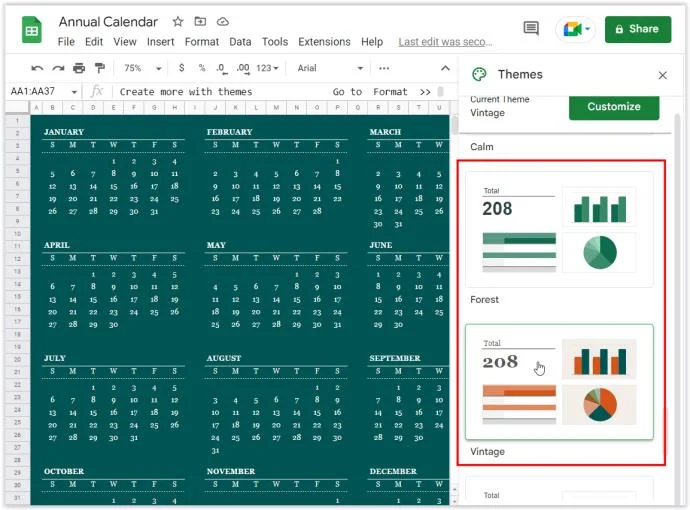
Task: Click the Annual Calendar title
Action: click(x=108, y=22)
